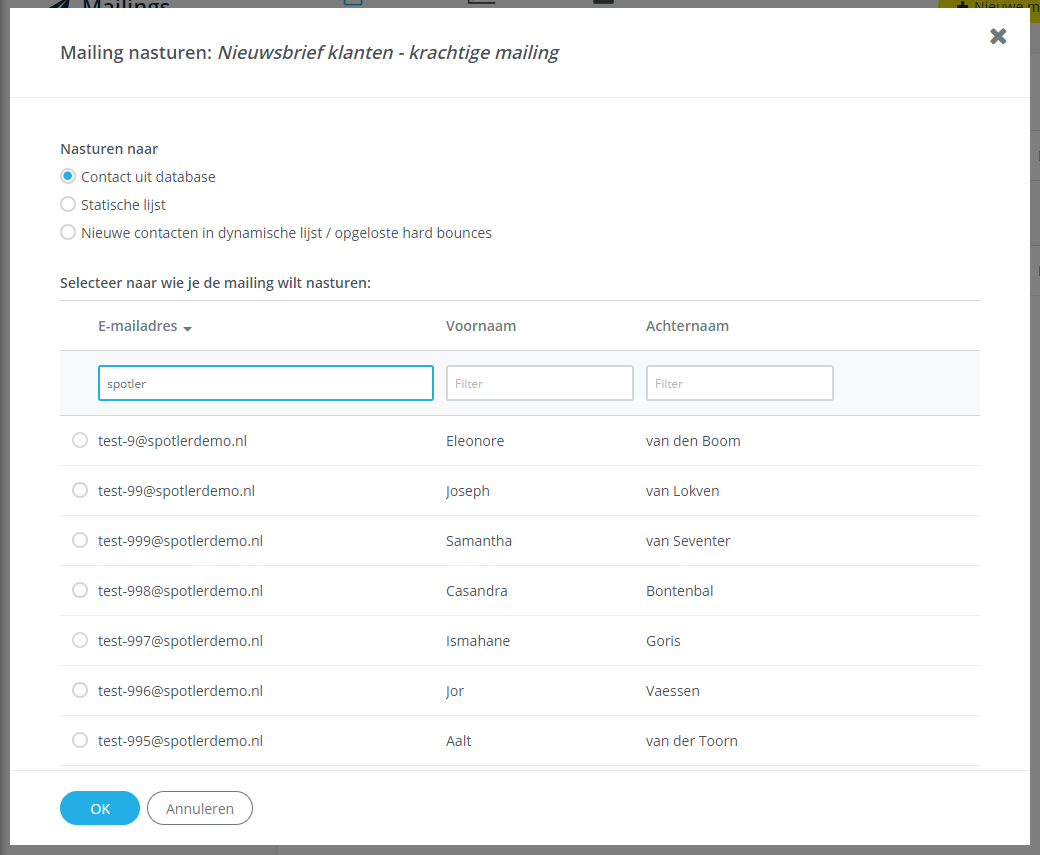Viewport: 1040px width, 855px height.
Task: Select contact test-99@spotlerdemo.nl
Action: [80, 489]
